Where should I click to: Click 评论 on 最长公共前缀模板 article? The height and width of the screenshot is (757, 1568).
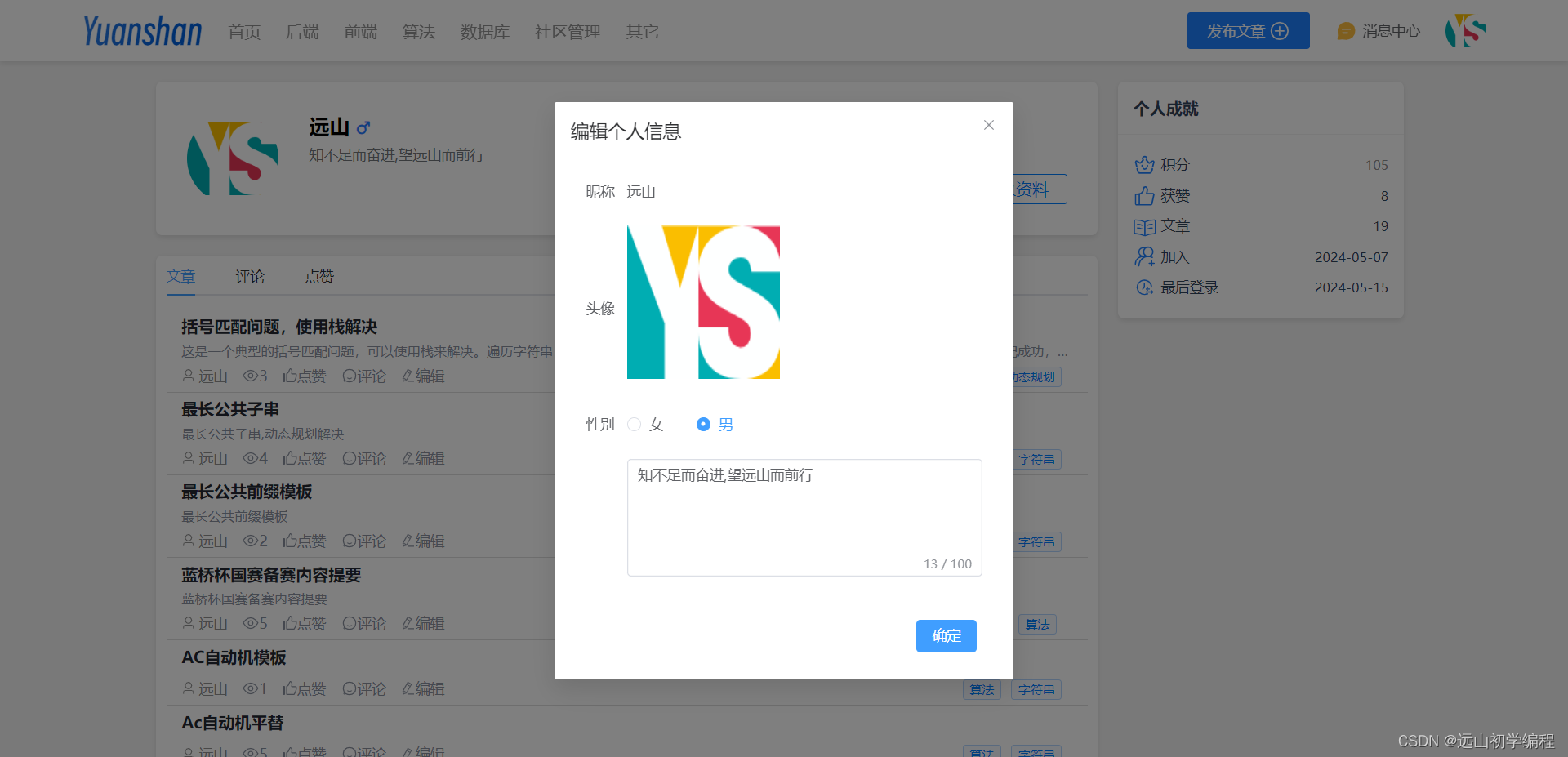[x=364, y=541]
